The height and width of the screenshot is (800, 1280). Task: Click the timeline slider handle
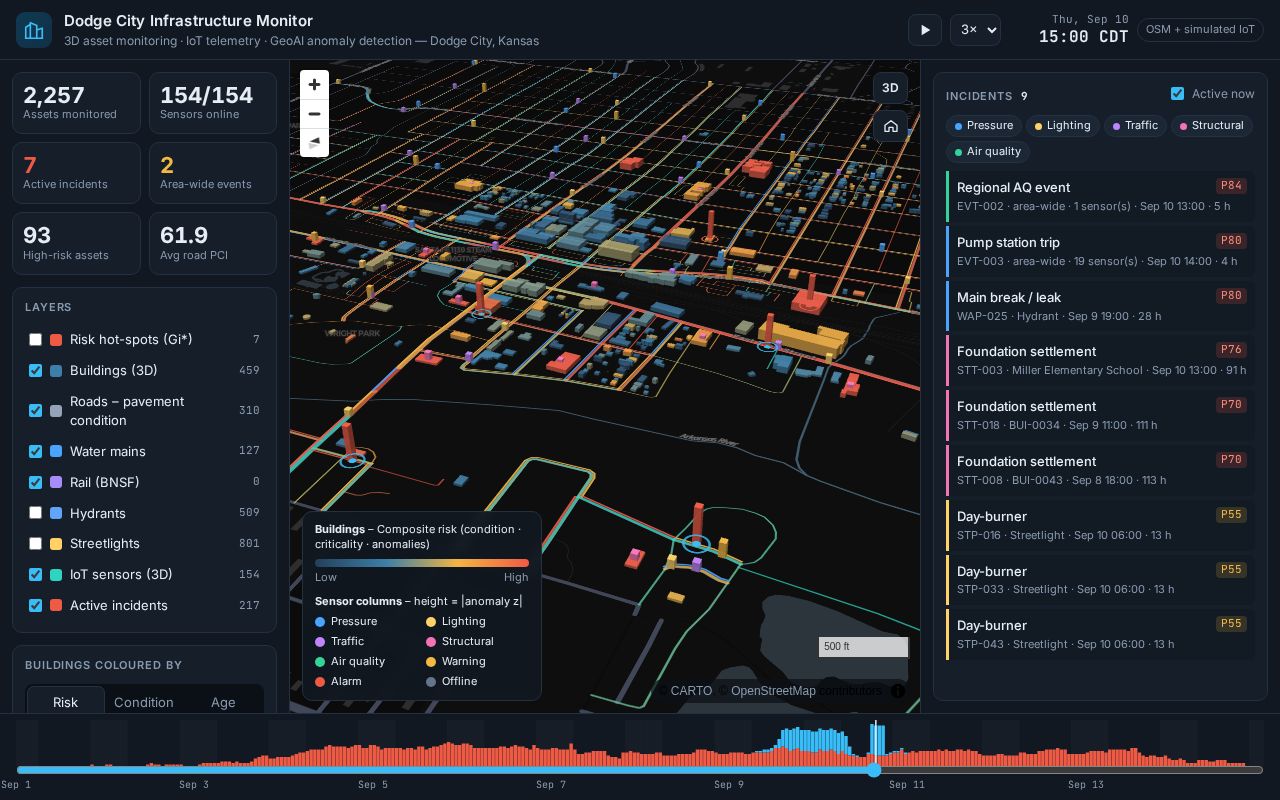pos(874,770)
